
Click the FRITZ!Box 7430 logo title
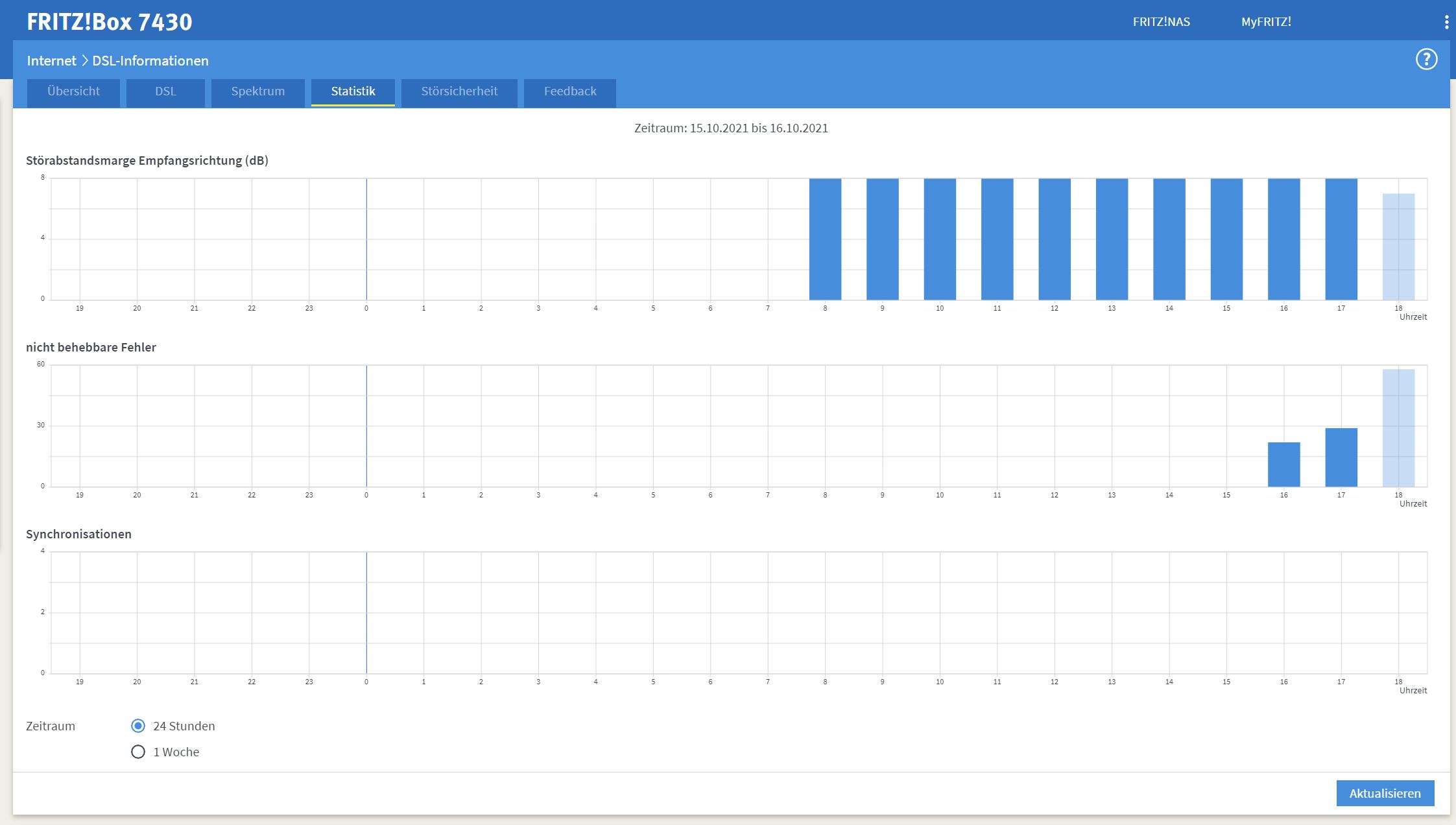pos(109,22)
